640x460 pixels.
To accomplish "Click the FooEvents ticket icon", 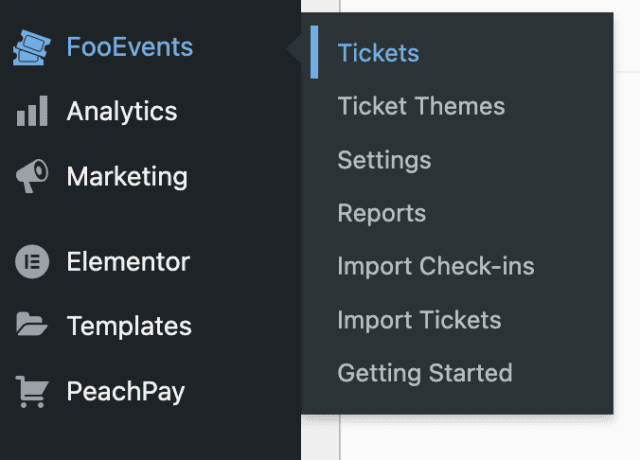I will click(32, 47).
